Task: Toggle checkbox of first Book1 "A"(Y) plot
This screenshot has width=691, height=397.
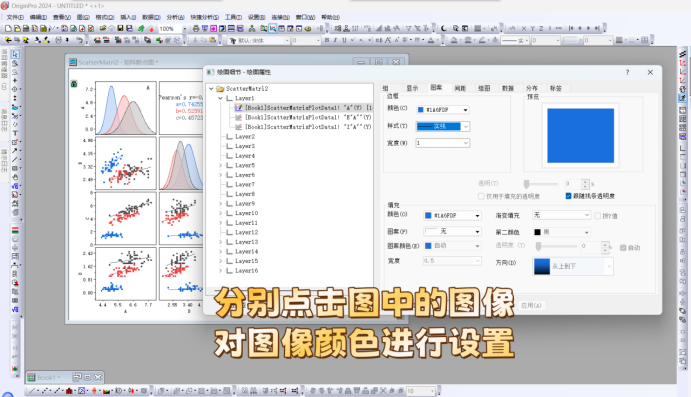Action: coord(239,108)
